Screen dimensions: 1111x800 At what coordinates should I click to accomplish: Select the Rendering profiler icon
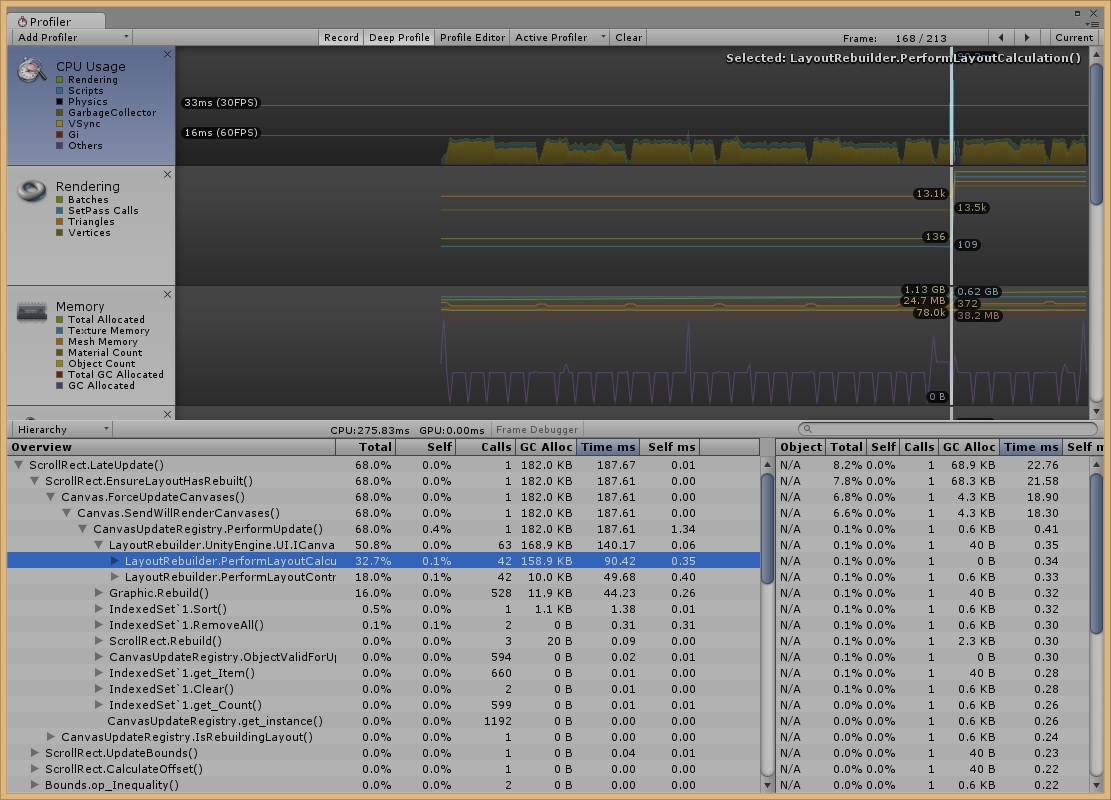pos(32,191)
